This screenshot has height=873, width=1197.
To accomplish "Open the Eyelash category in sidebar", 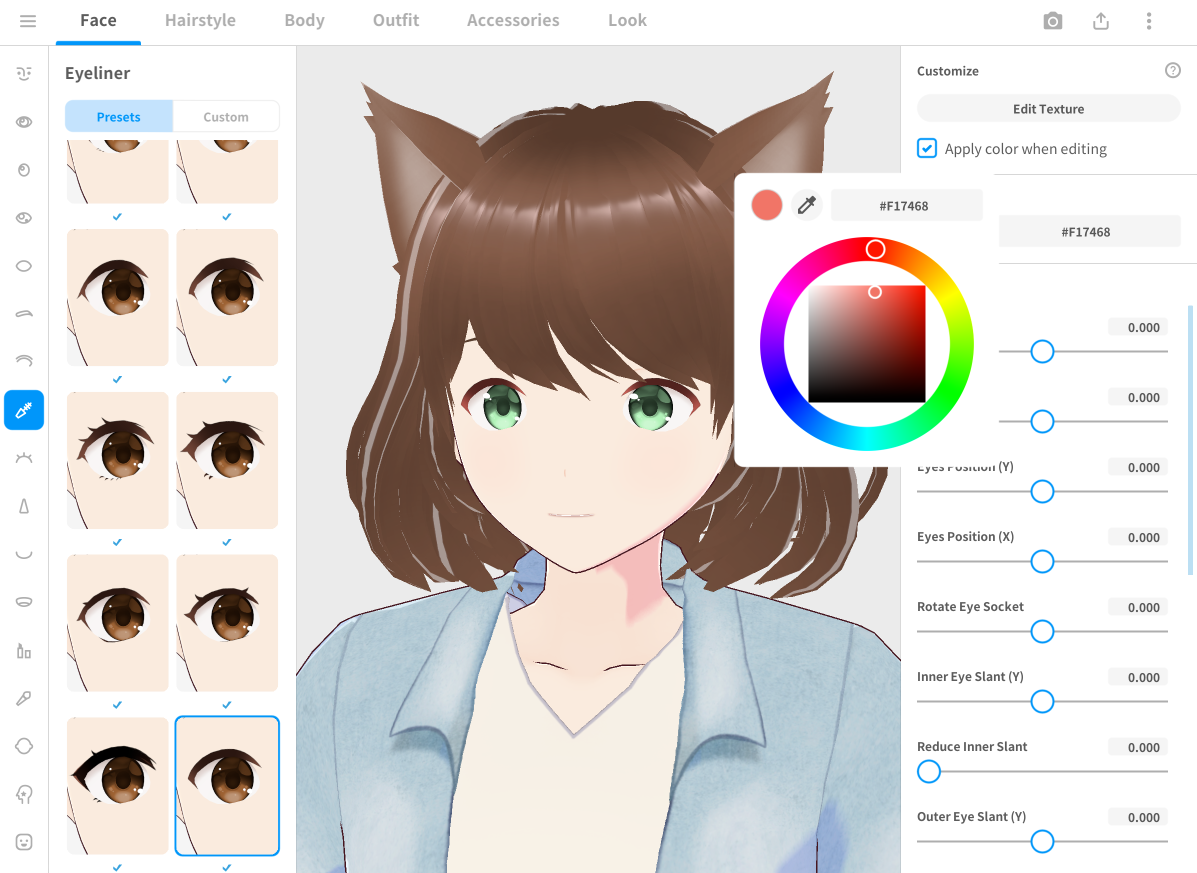I will [24, 458].
